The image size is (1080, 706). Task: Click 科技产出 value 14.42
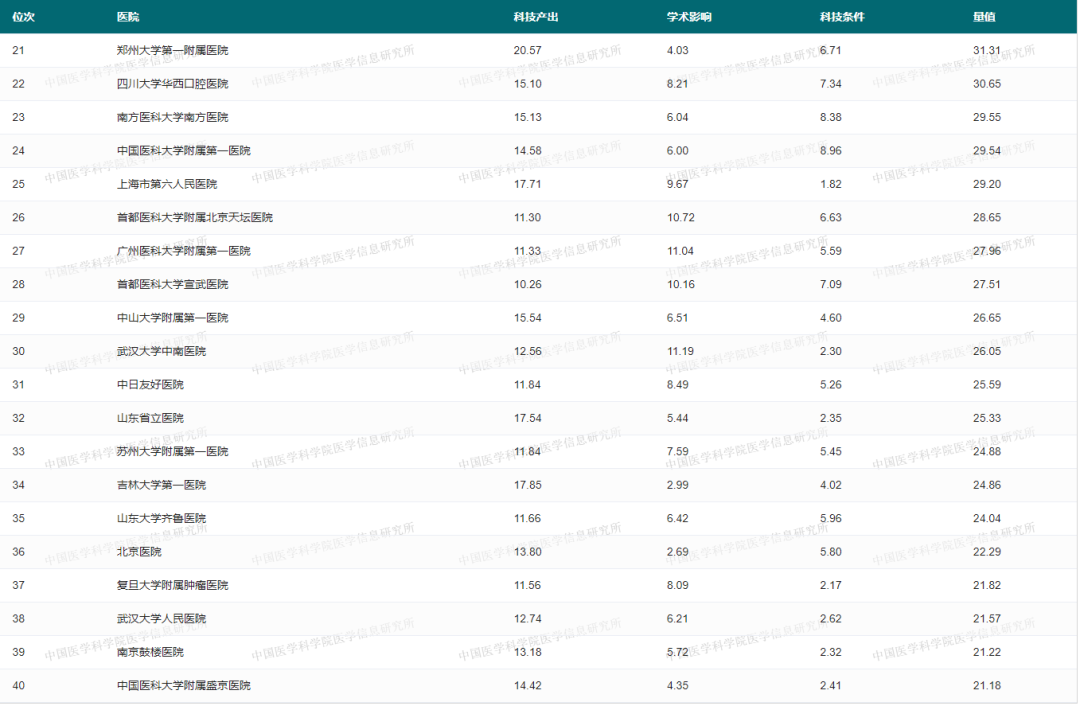pos(528,685)
